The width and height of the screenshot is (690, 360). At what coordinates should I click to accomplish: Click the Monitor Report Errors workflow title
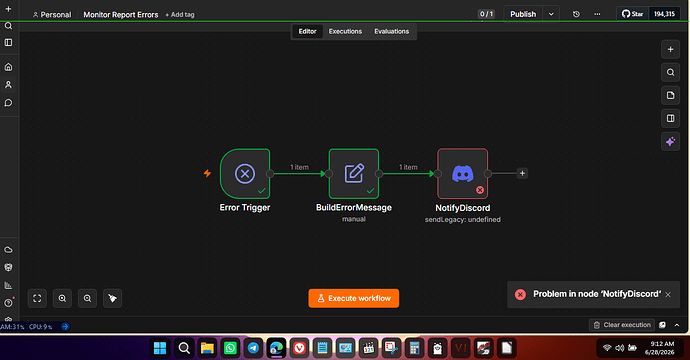121,15
